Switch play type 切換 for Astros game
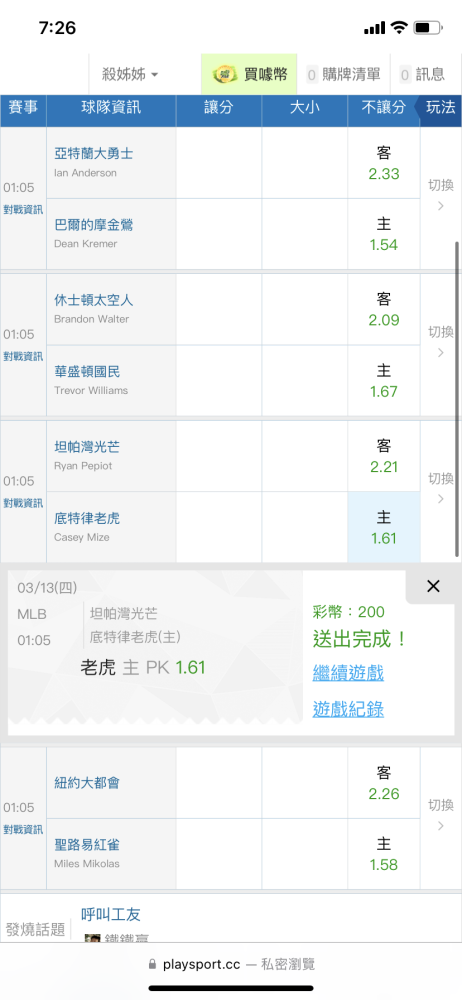This screenshot has height=1000, width=462. (x=441, y=342)
